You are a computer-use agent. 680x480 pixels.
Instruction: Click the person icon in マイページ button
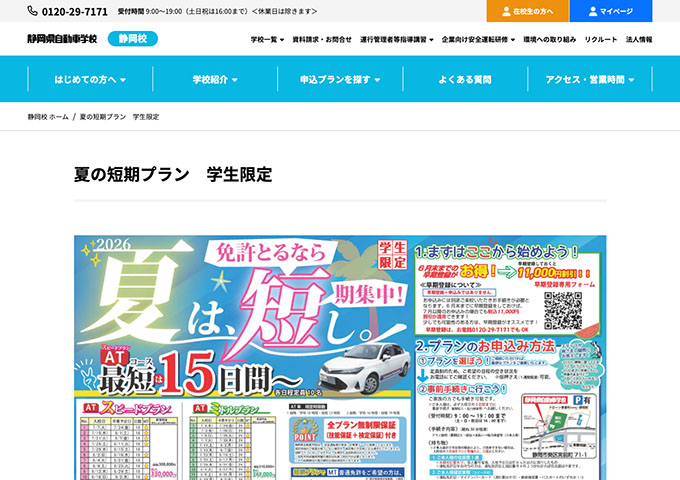(593, 11)
